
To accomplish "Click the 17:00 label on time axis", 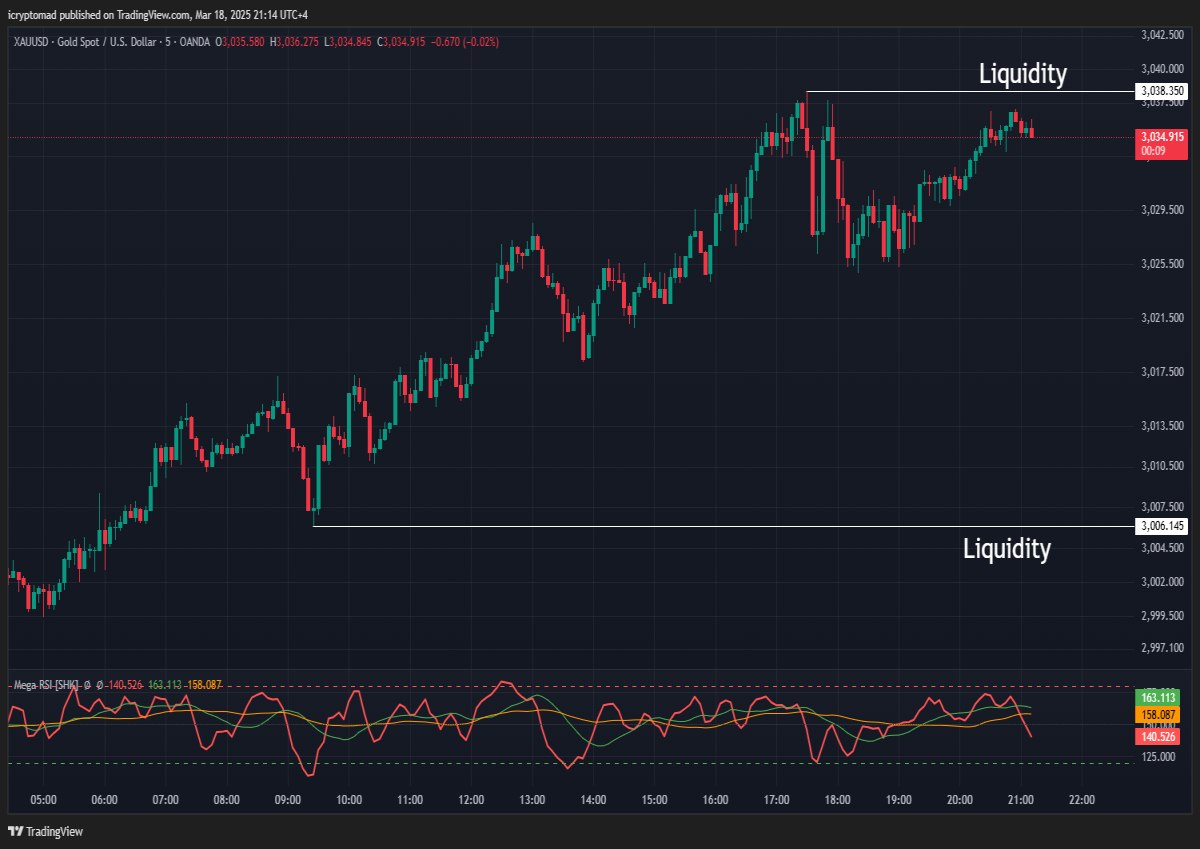I will 776,800.
